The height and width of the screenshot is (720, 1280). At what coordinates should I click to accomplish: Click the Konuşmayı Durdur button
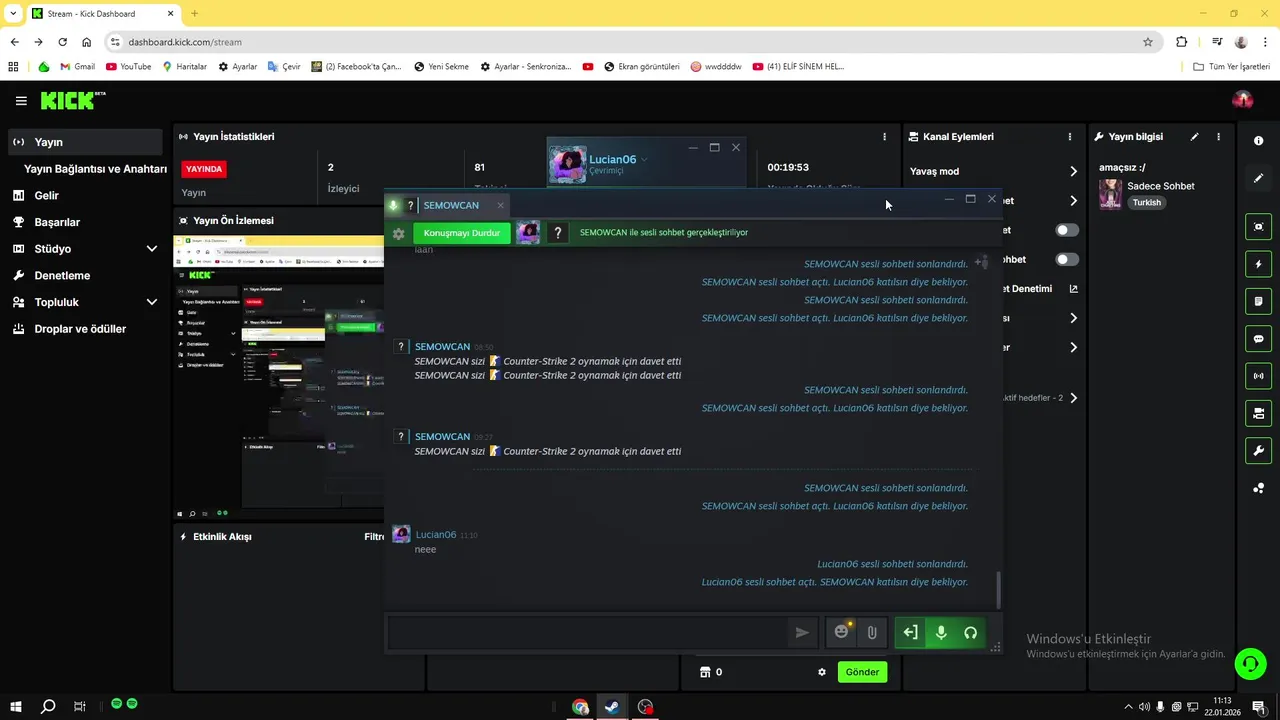pyautogui.click(x=462, y=233)
